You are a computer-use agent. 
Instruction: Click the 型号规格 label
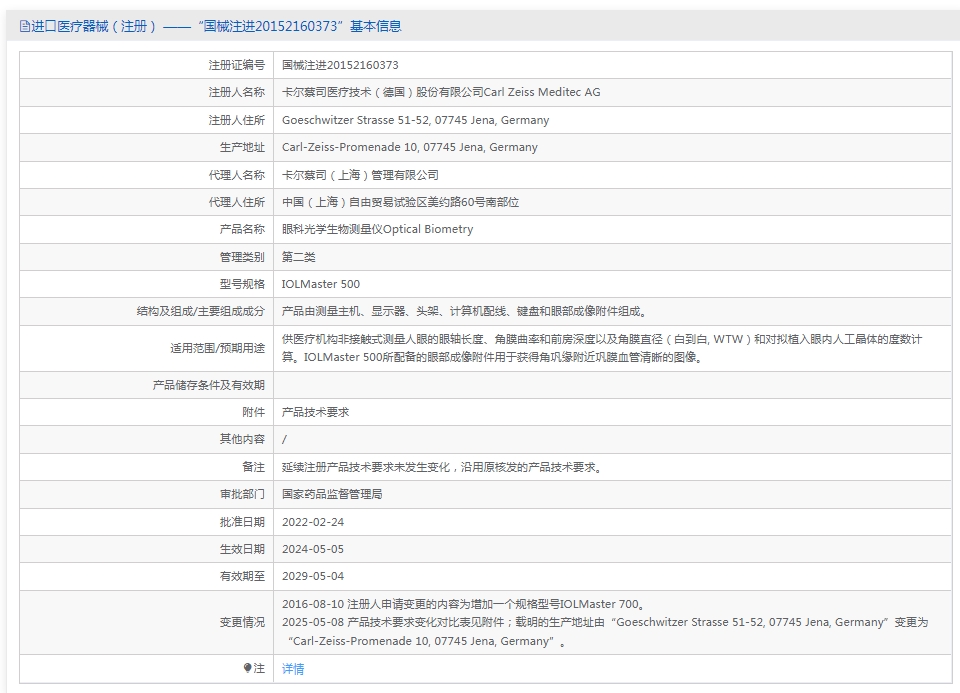242,284
